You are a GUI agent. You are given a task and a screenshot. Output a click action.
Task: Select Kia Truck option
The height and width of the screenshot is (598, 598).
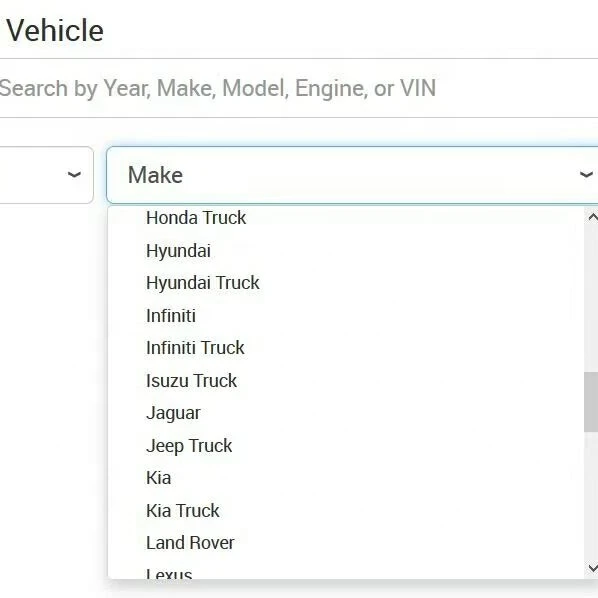coord(346,510)
